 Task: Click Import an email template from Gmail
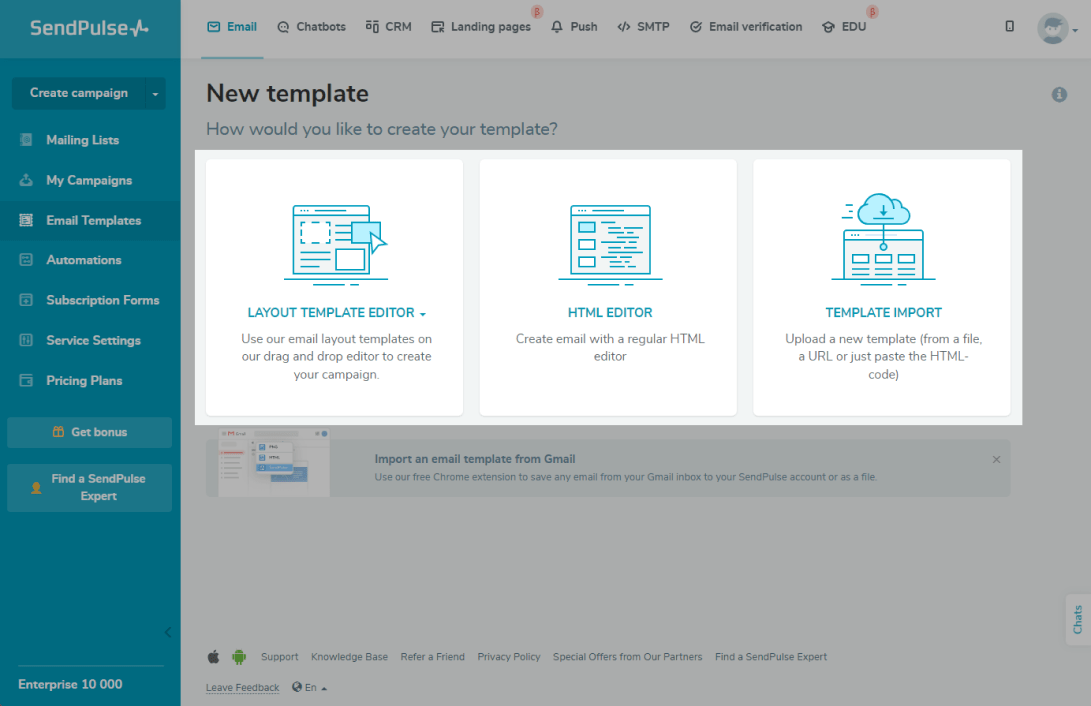point(475,459)
